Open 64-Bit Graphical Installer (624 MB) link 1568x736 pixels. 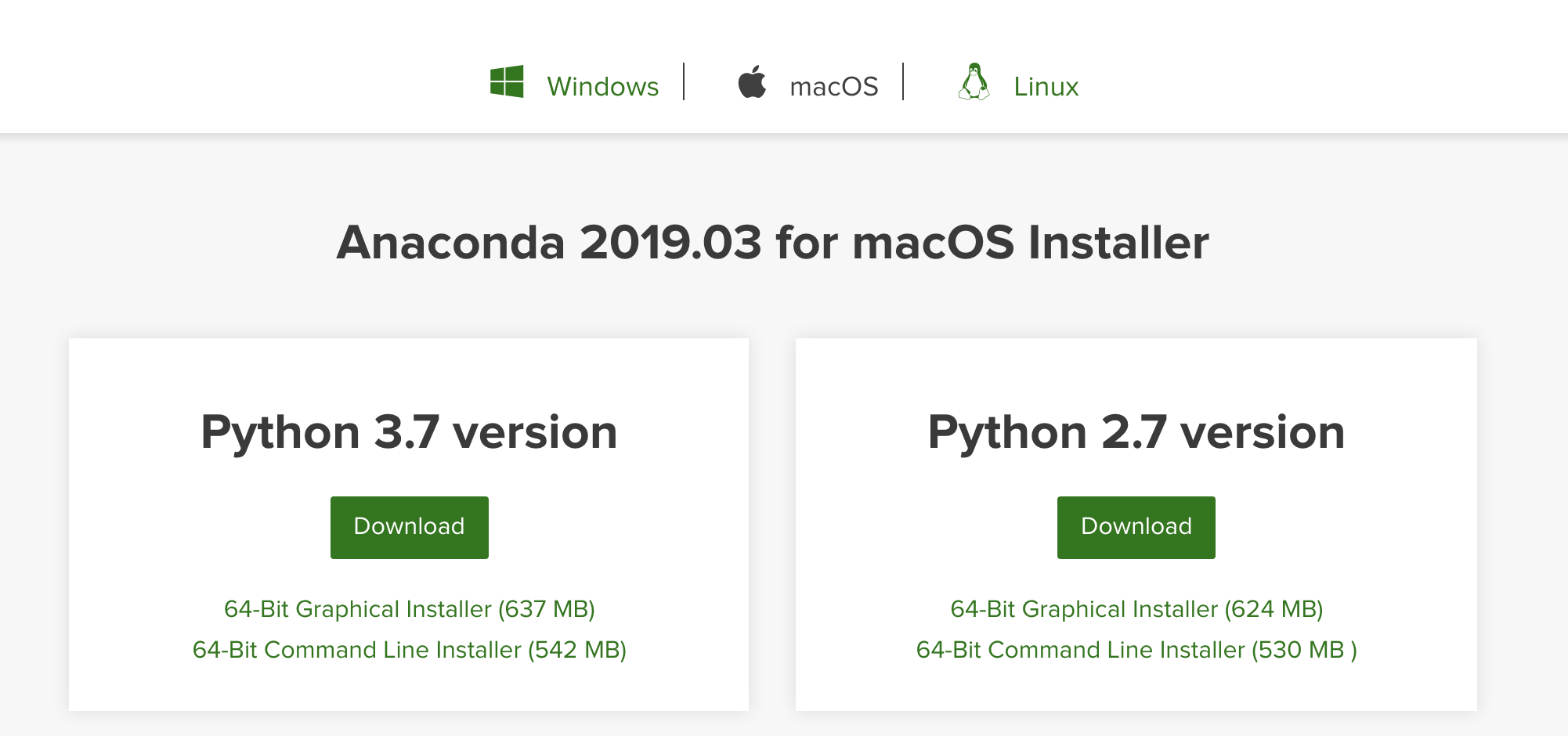click(x=1136, y=609)
